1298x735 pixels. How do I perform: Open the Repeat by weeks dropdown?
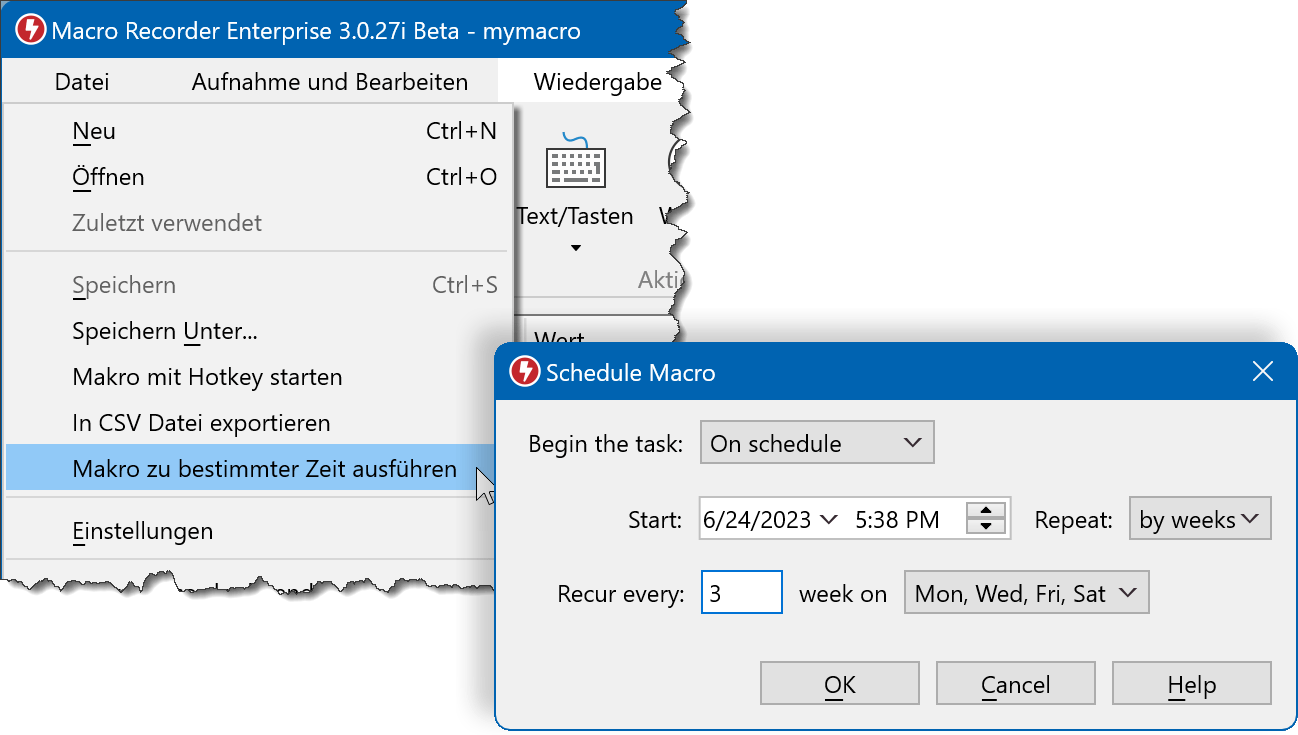click(1199, 520)
